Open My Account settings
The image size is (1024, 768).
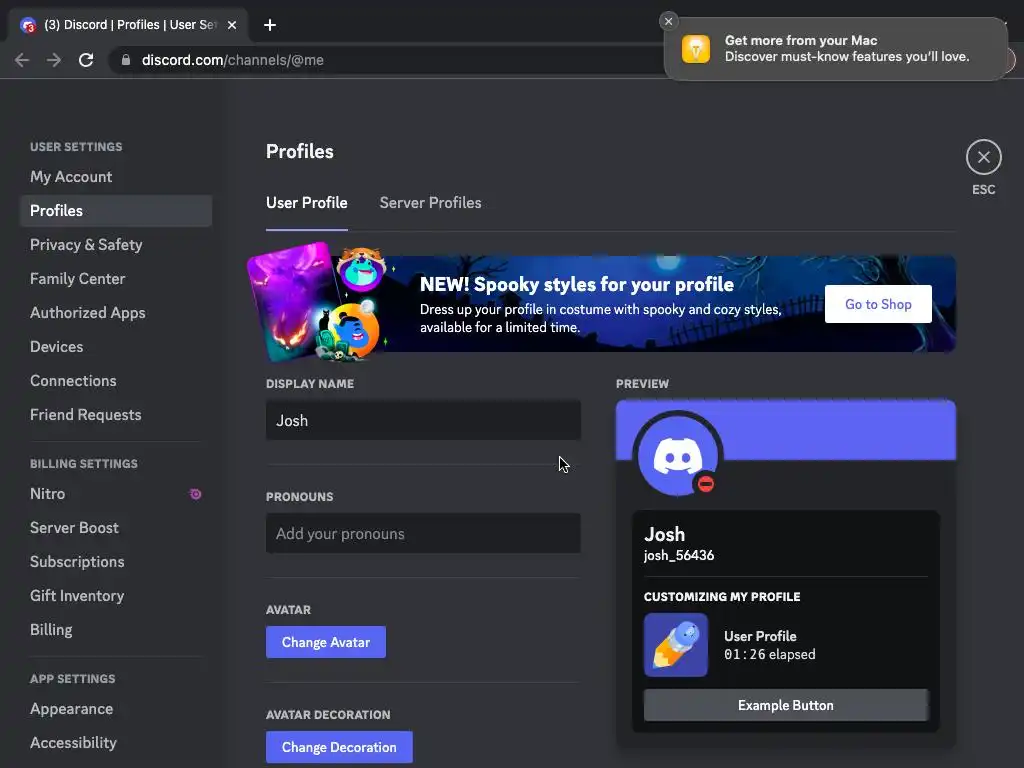116,177
